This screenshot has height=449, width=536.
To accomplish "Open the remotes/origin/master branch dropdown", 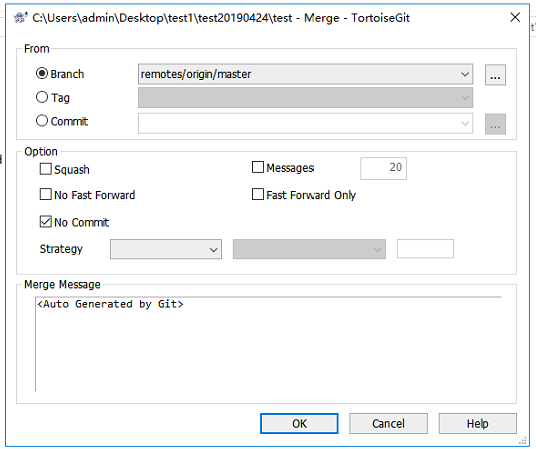I will click(305, 74).
